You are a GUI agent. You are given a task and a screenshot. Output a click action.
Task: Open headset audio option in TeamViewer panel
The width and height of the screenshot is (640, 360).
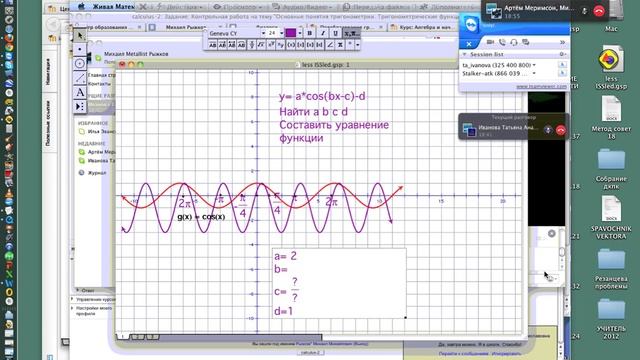[x=513, y=42]
